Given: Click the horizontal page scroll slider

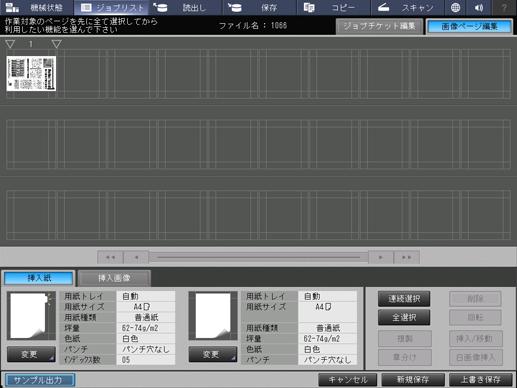Looking at the screenshot, I should (258, 257).
